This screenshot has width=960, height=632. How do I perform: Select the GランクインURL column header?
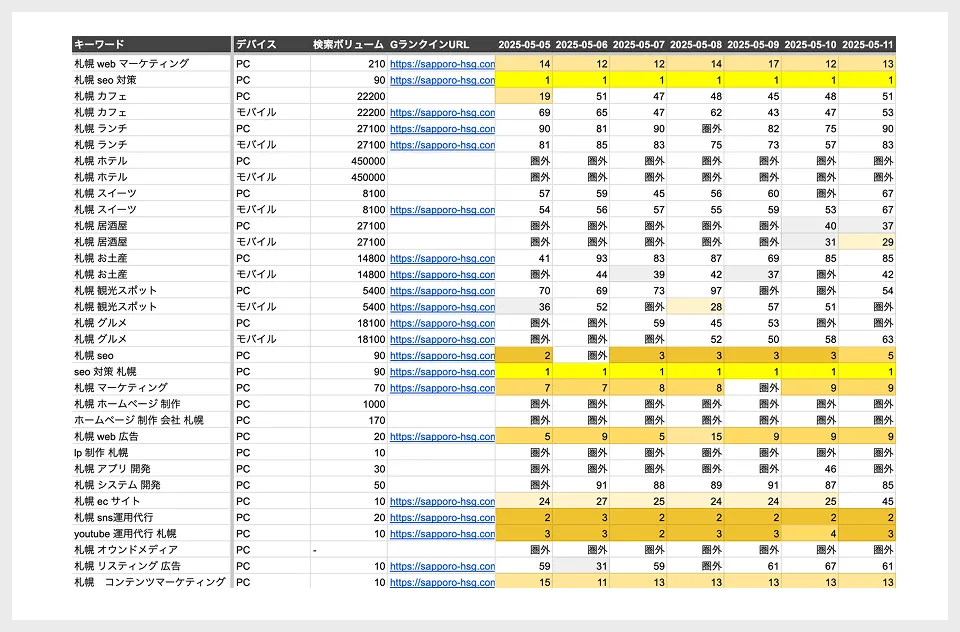(x=430, y=45)
